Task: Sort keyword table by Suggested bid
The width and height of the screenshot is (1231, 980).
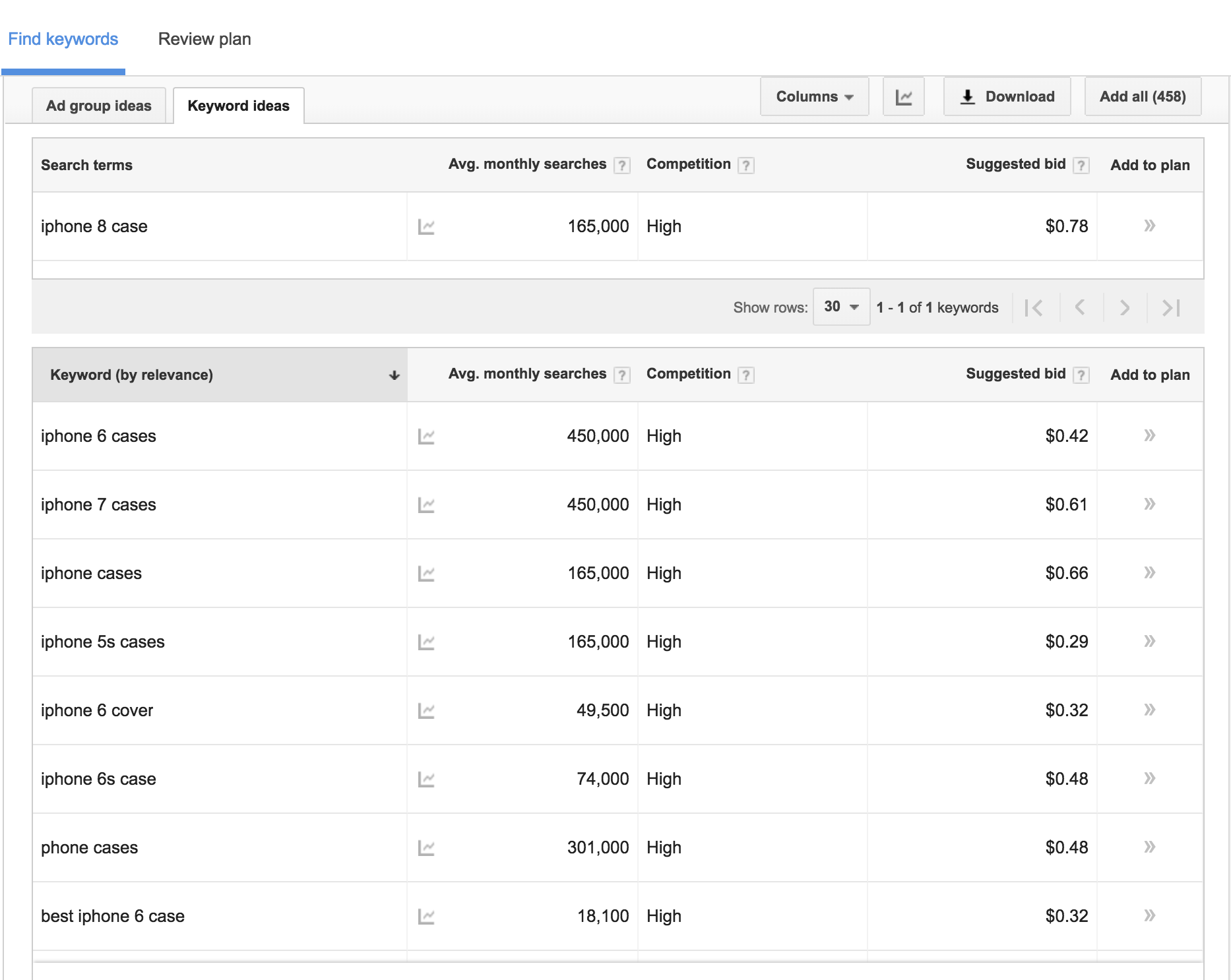Action: point(1015,374)
